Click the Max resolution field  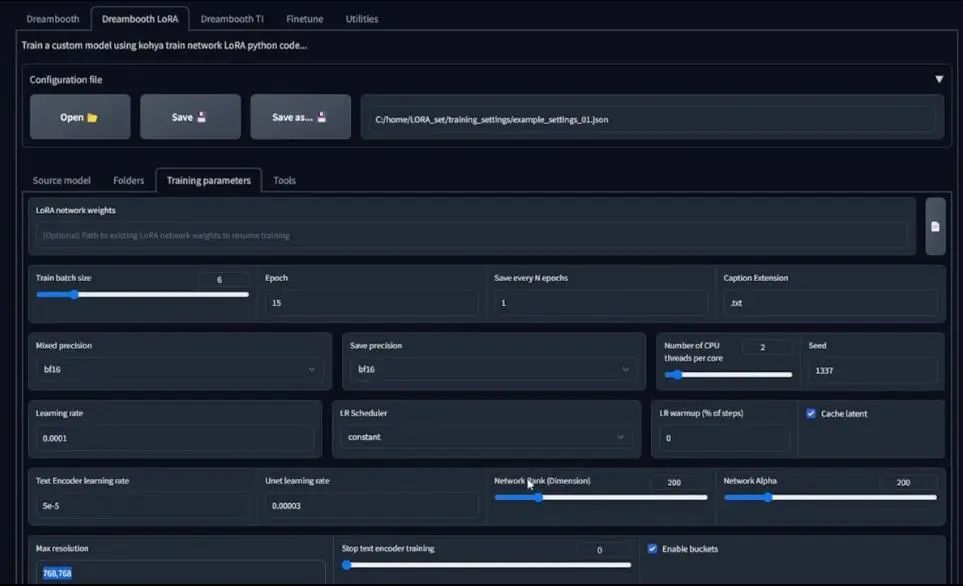point(180,573)
